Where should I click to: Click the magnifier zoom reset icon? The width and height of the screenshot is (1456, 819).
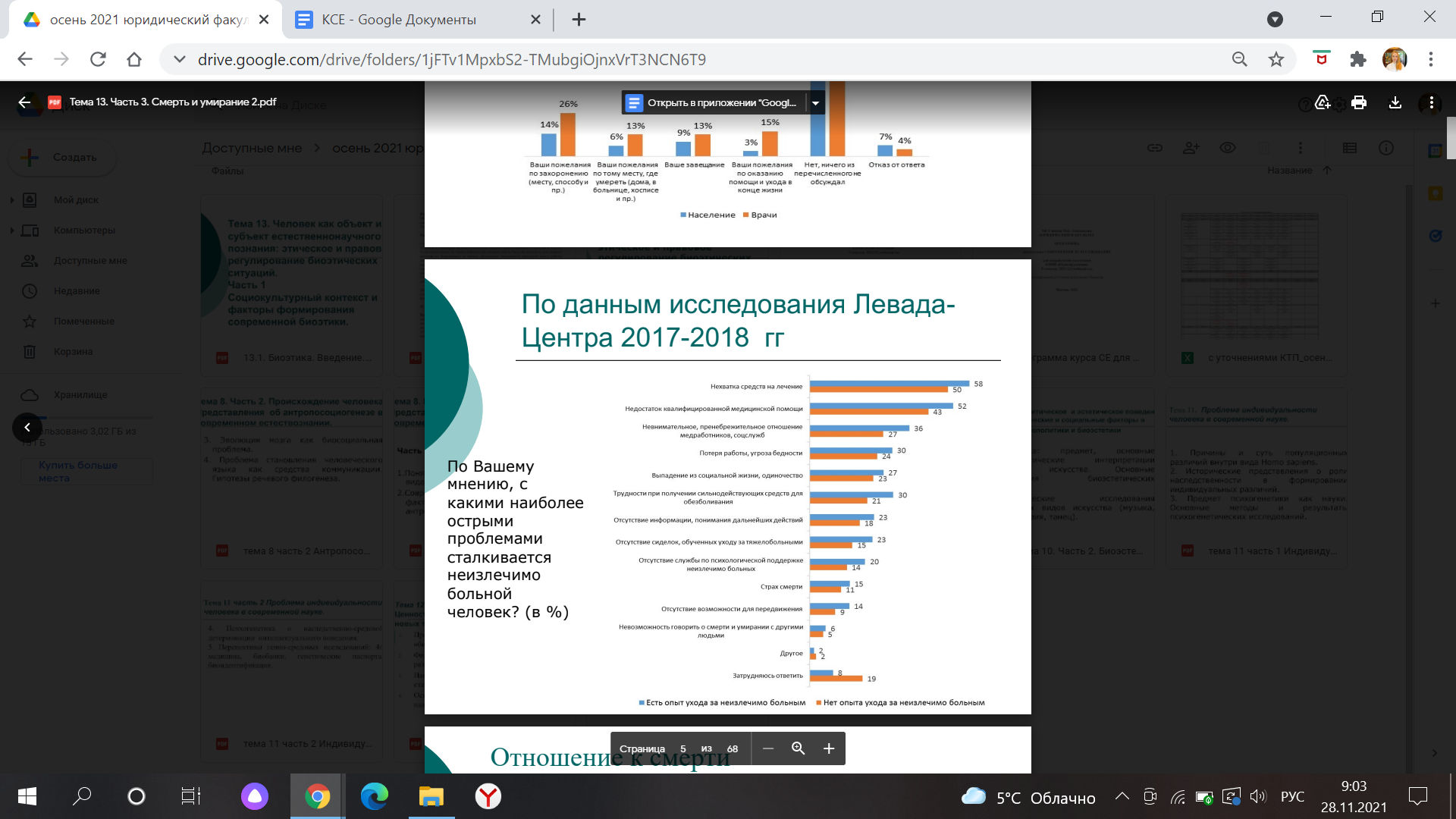click(798, 748)
